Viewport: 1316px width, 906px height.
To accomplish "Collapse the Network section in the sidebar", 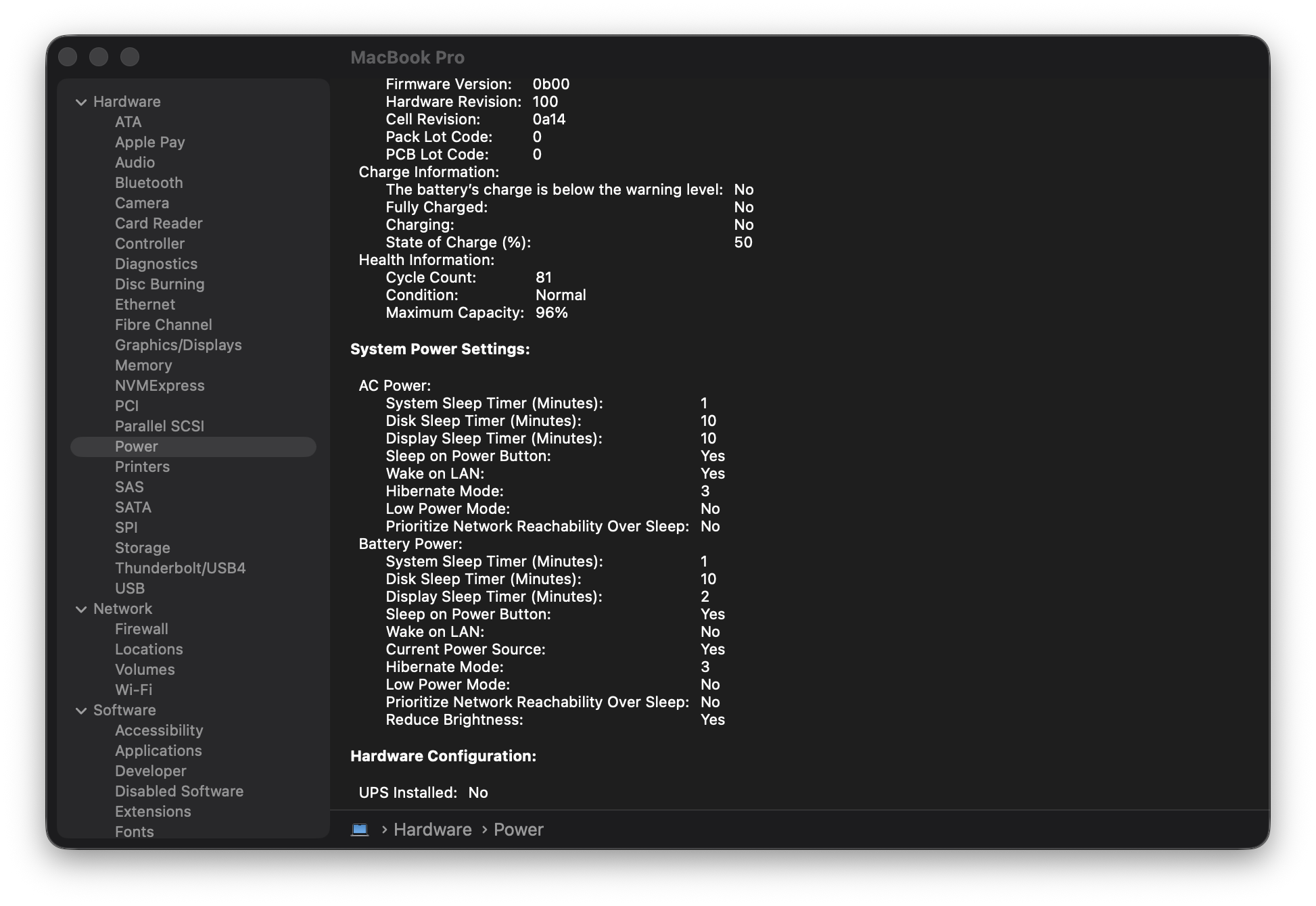I will coord(80,609).
